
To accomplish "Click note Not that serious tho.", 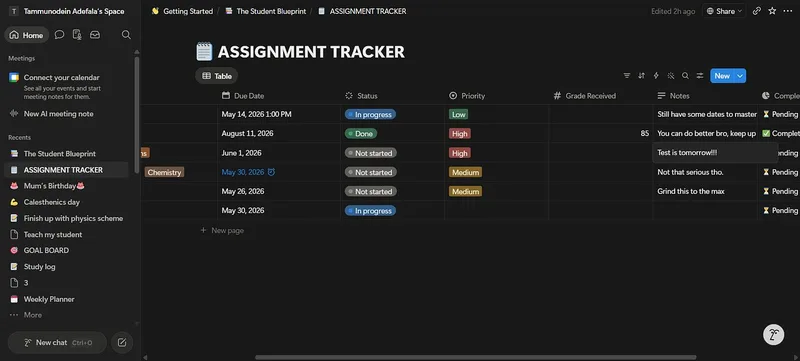I will (x=690, y=172).
